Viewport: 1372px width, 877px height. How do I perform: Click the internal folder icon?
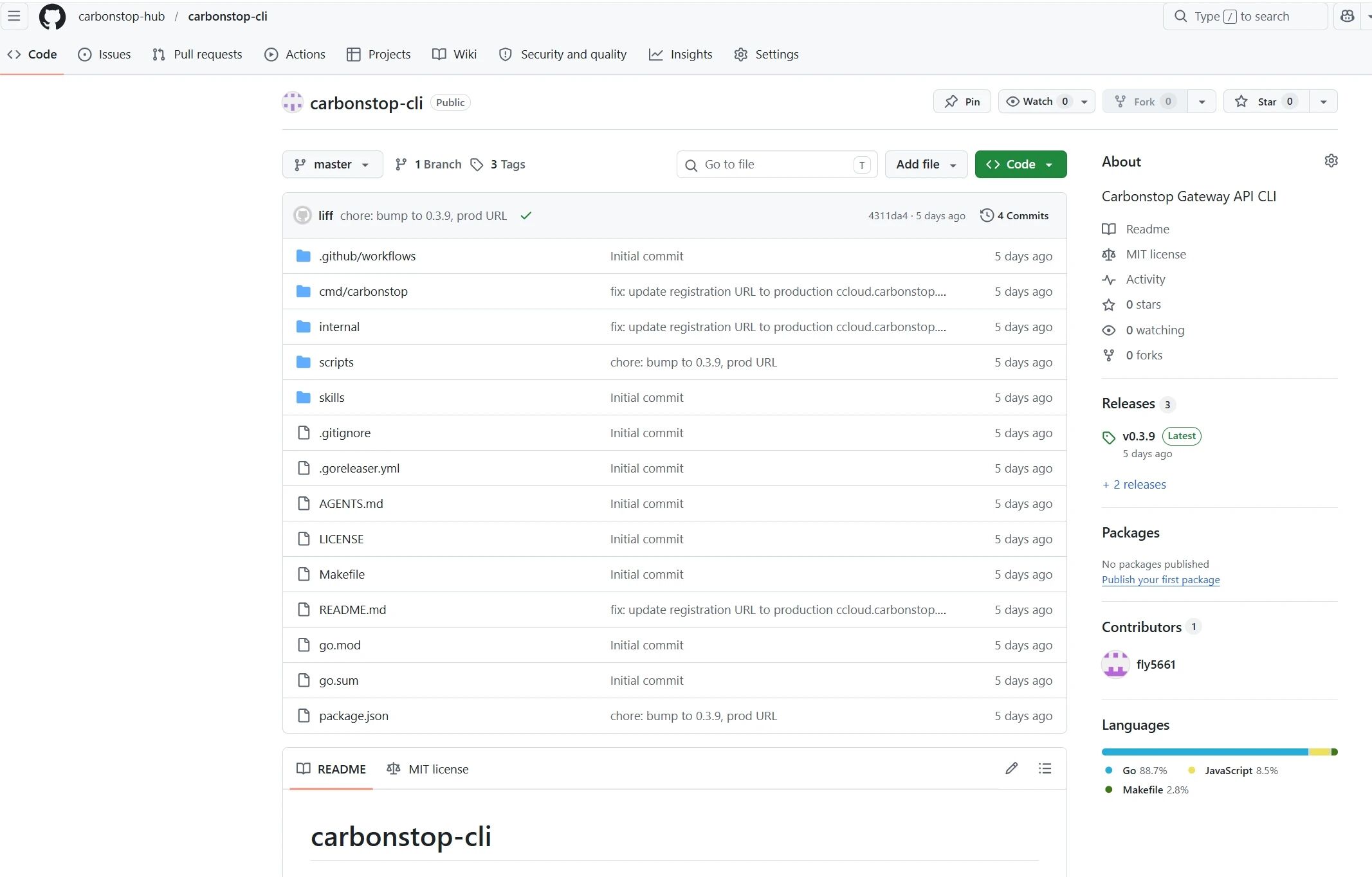pos(304,327)
